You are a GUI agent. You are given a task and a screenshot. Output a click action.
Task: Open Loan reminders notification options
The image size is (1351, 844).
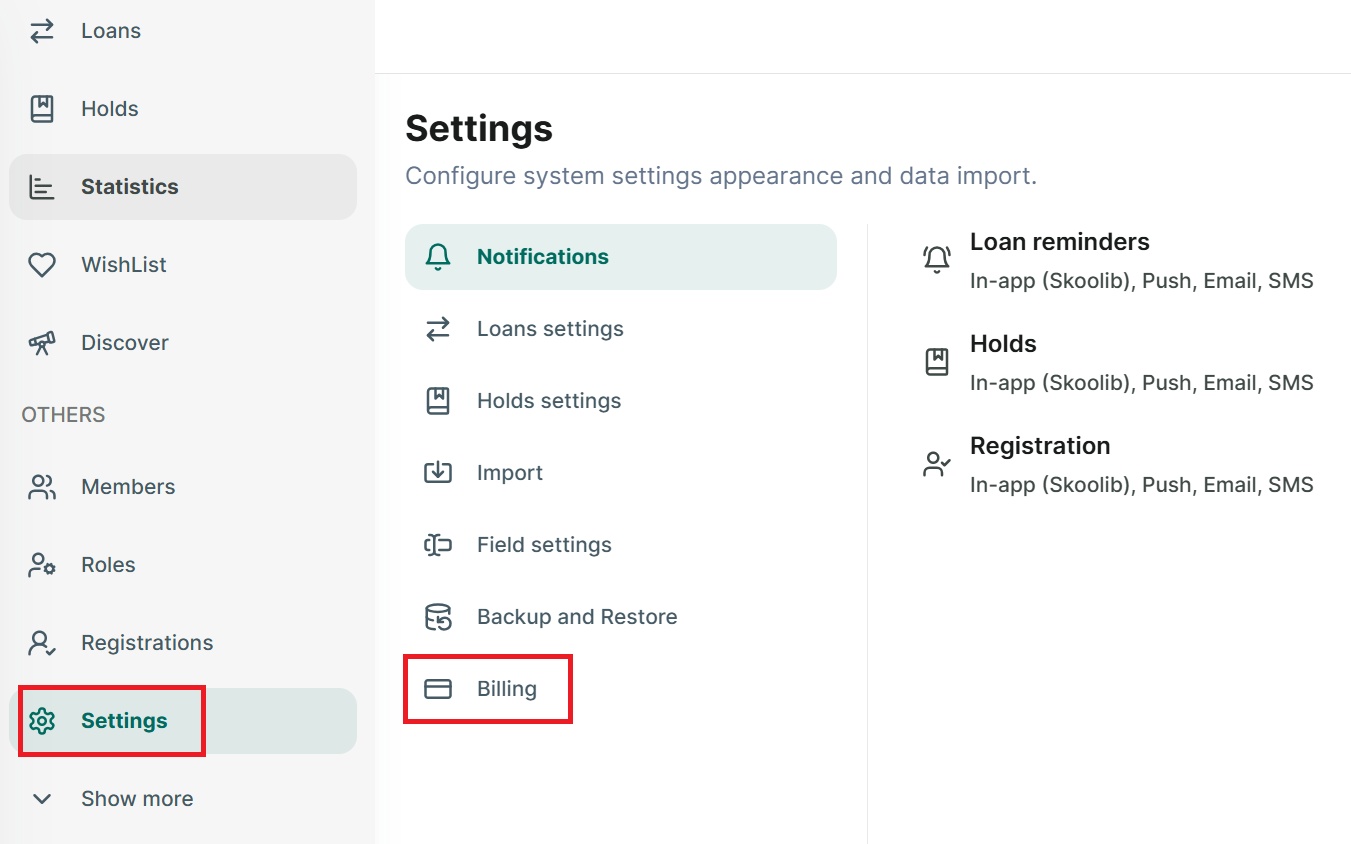click(x=1118, y=261)
